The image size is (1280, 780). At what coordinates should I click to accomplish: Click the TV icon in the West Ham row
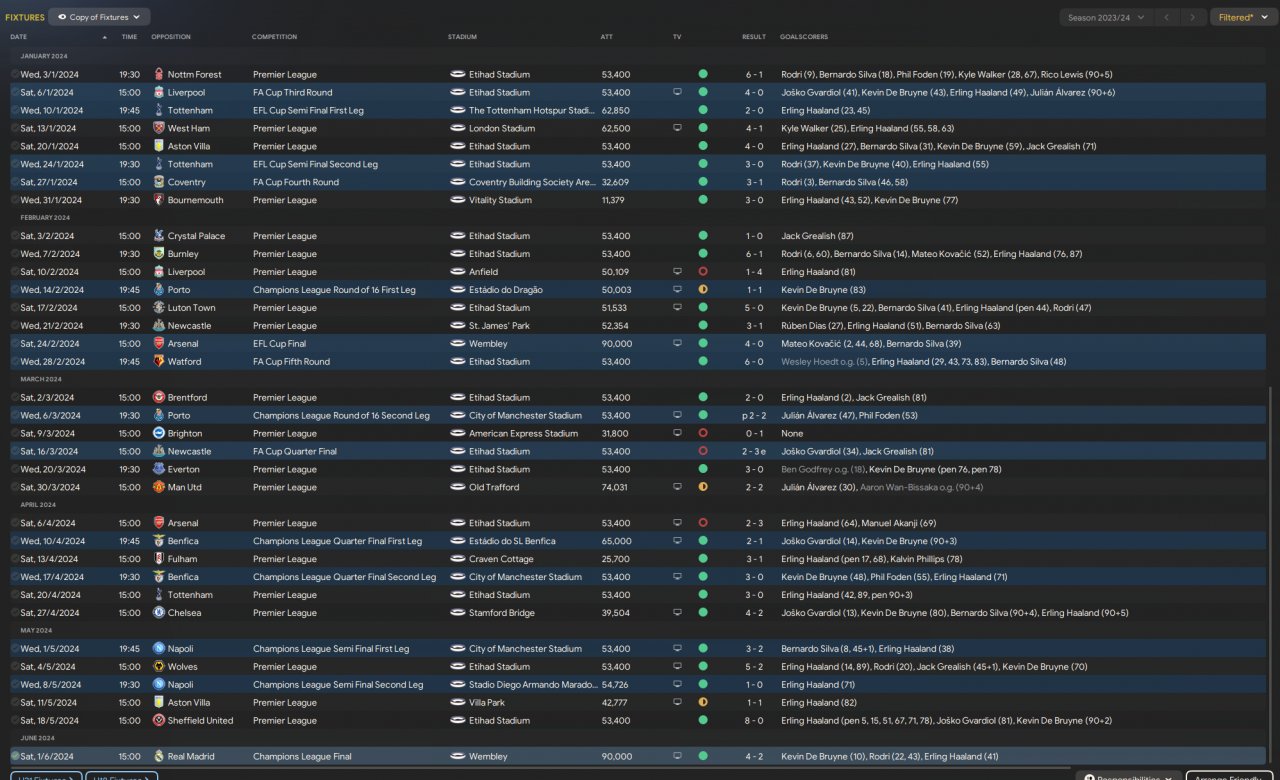click(677, 128)
